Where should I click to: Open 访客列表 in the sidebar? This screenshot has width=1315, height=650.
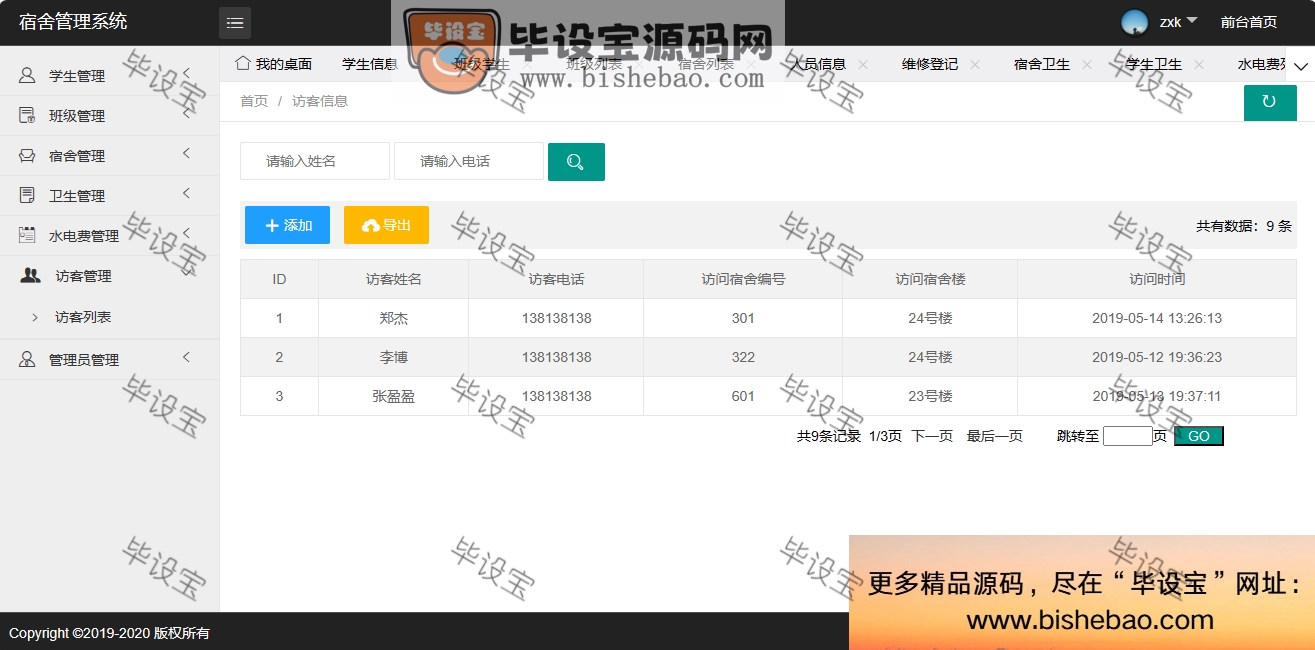pyautogui.click(x=83, y=317)
